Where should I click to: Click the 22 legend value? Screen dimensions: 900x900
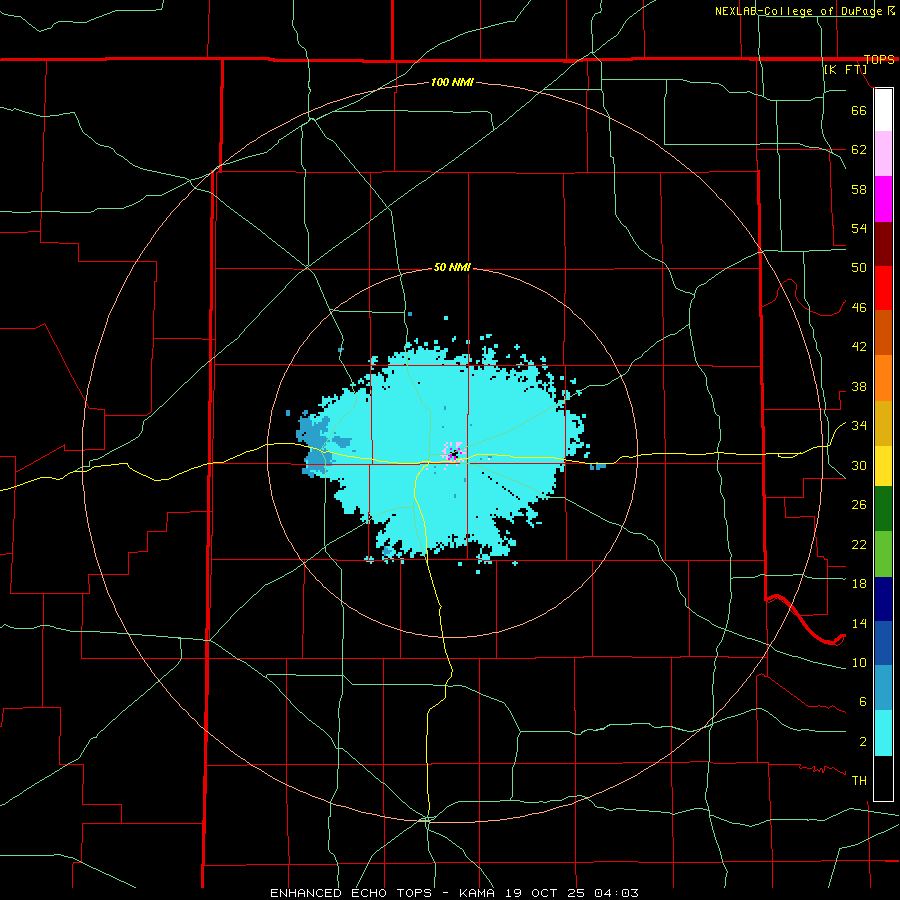pos(859,544)
